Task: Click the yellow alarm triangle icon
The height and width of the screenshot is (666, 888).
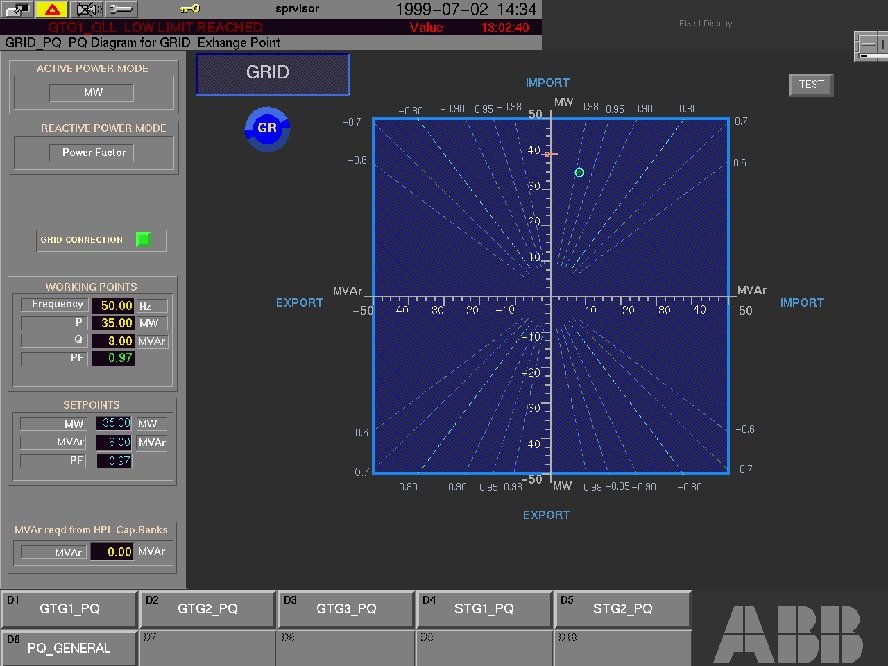Action: click(50, 9)
